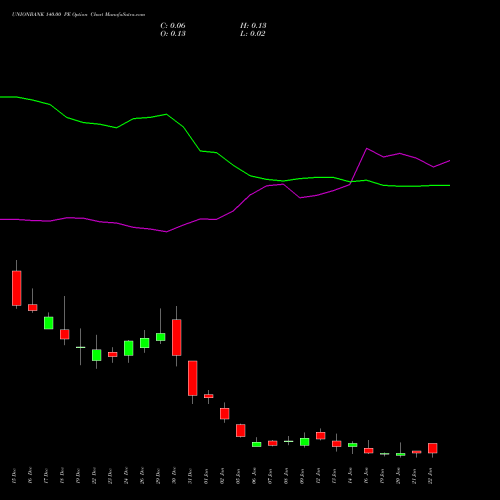The height and width of the screenshot is (500, 500).
Task: Click the green candlestick for 22 Dec
Action: click(x=97, y=355)
